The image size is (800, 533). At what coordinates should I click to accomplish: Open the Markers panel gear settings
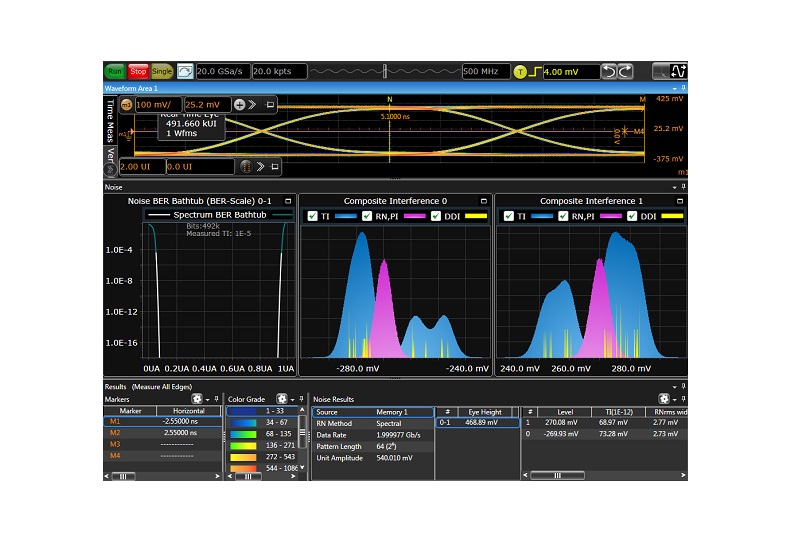[x=197, y=399]
